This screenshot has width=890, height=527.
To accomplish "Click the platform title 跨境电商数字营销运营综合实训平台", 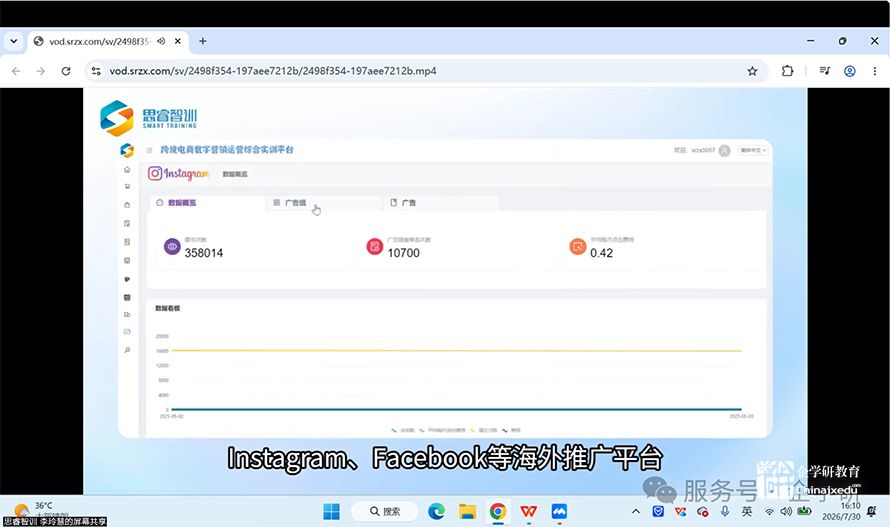I will point(227,150).
